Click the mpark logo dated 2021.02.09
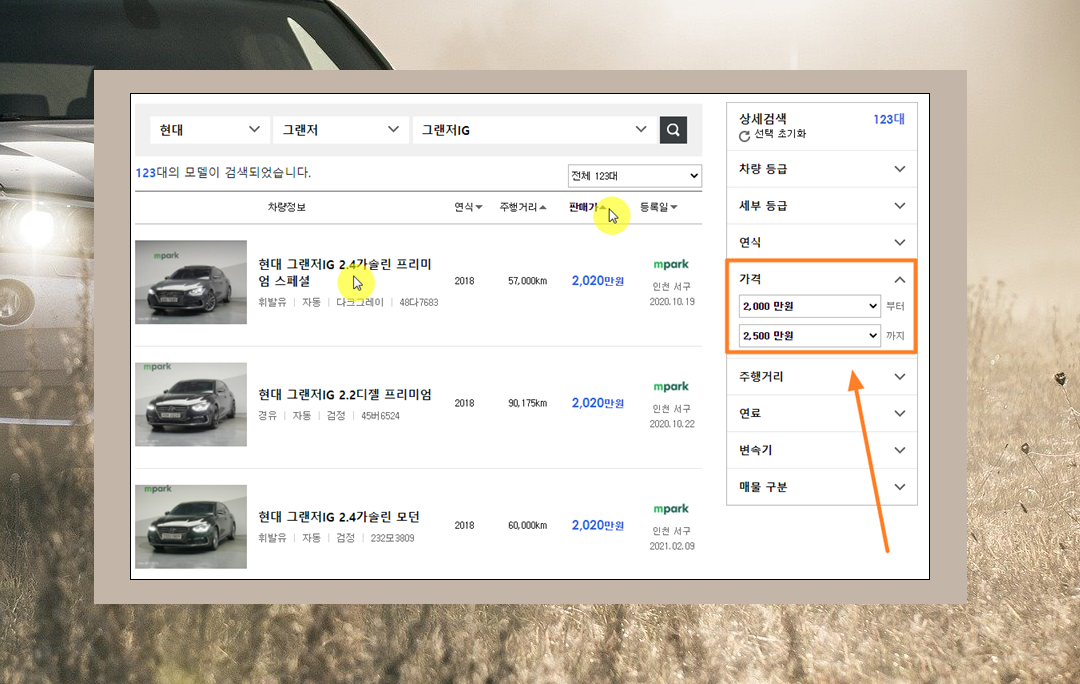 pos(671,509)
